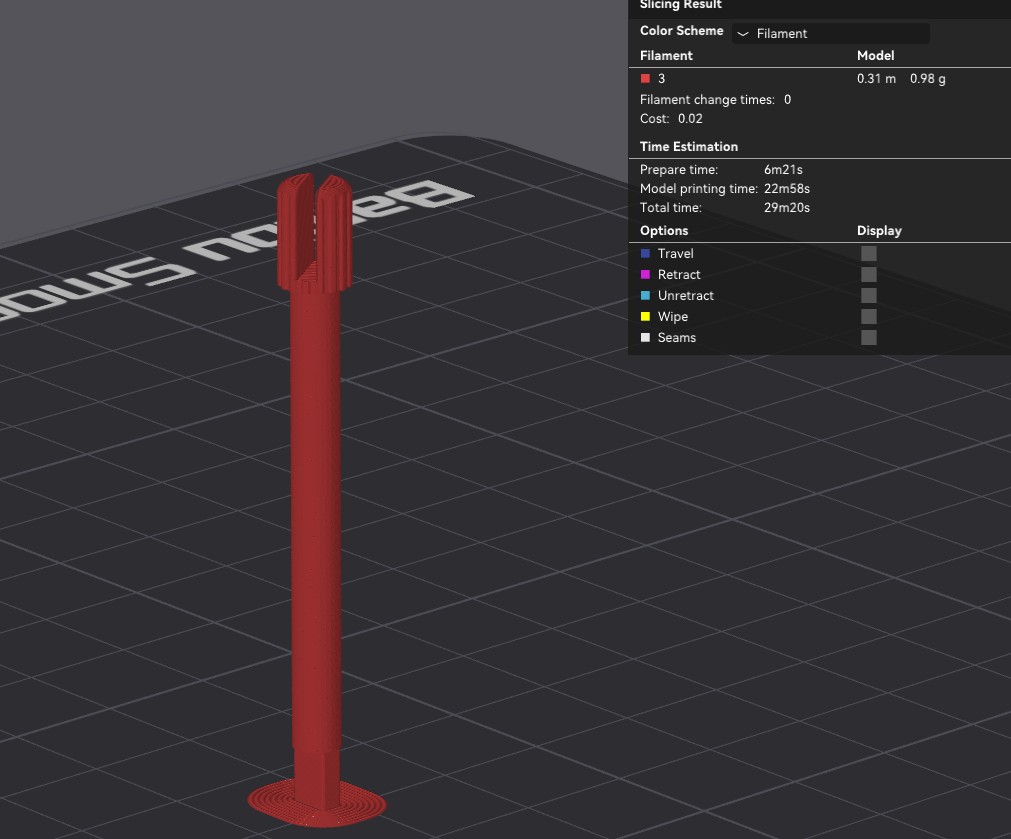The image size is (1011, 839).
Task: Click the cyan Unretract color square
Action: click(x=645, y=296)
